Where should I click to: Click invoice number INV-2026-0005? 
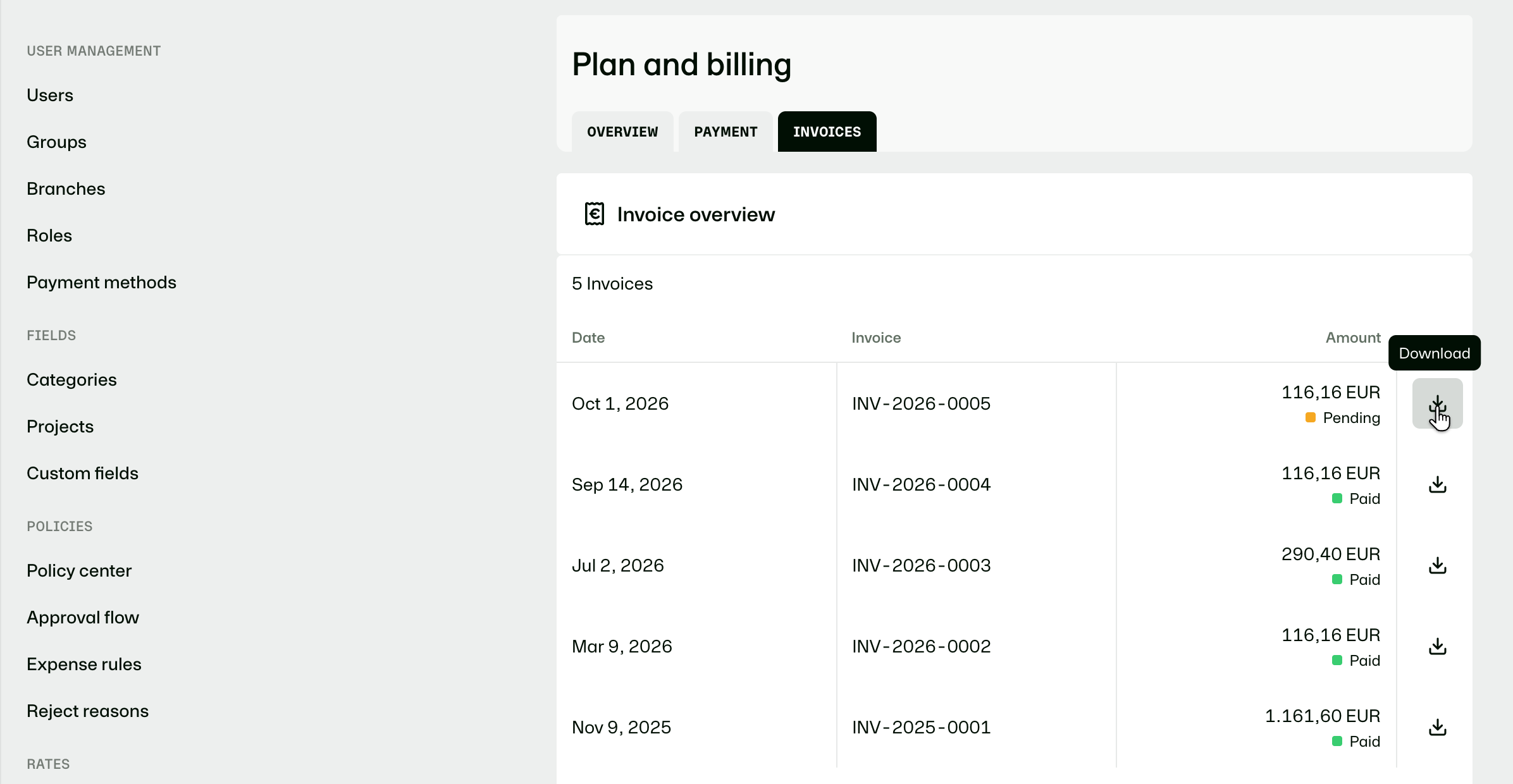coord(921,403)
